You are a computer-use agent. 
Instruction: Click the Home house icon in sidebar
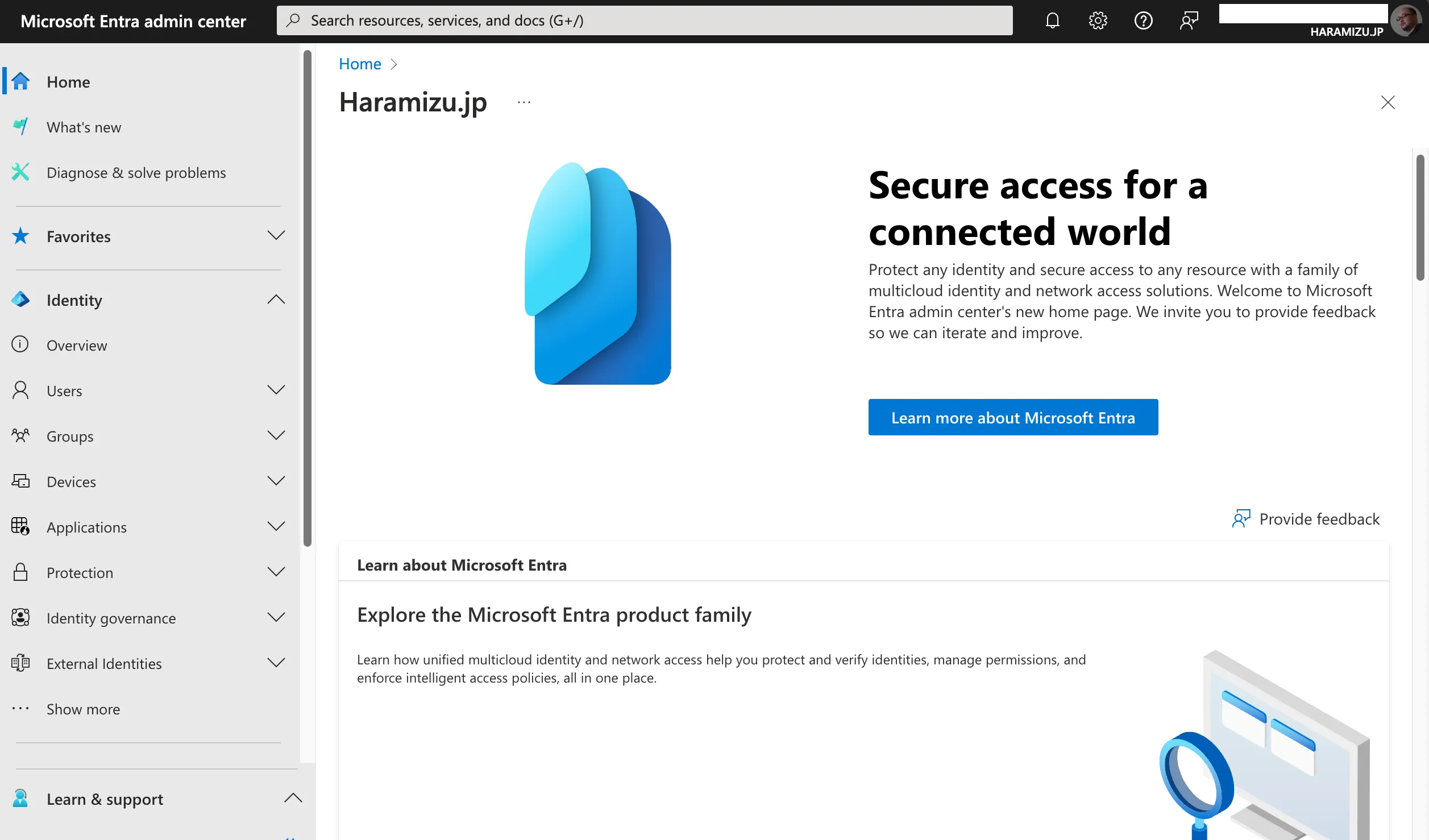20,81
